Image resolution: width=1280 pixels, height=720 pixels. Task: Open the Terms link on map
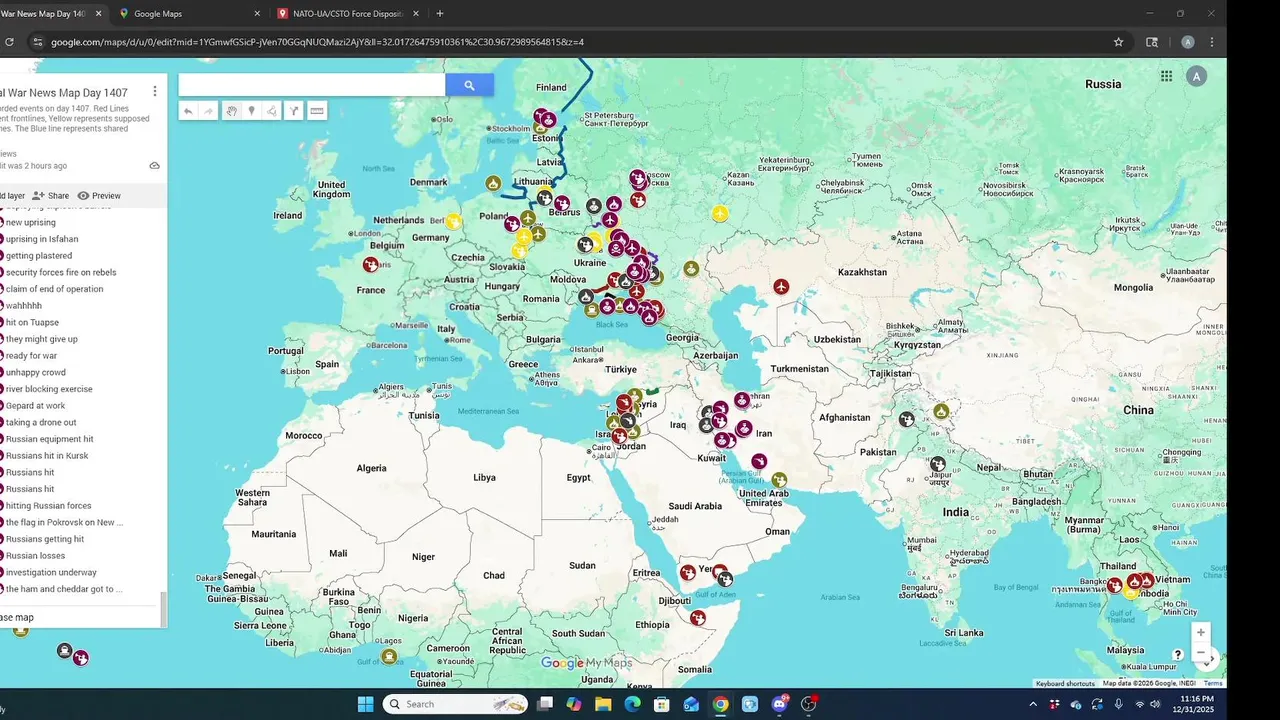tap(1213, 684)
